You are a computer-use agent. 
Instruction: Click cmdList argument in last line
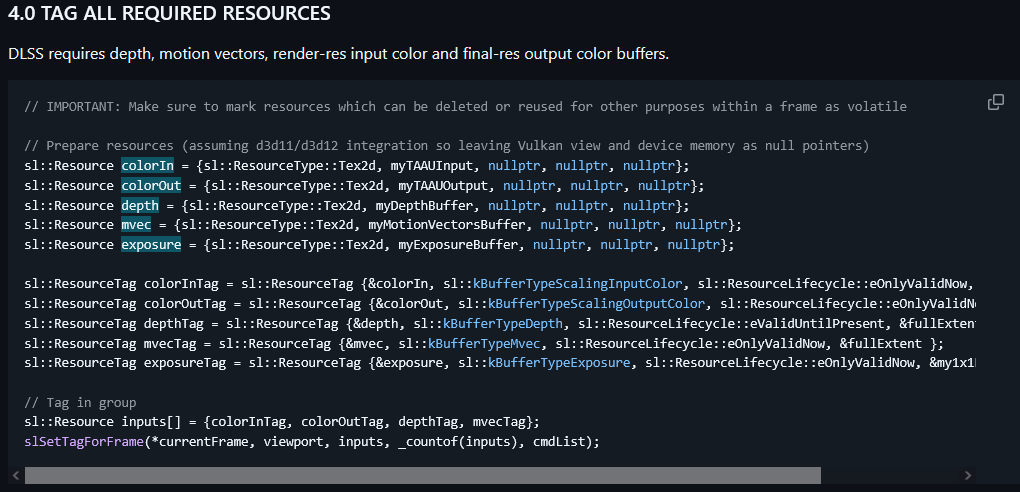pos(559,442)
